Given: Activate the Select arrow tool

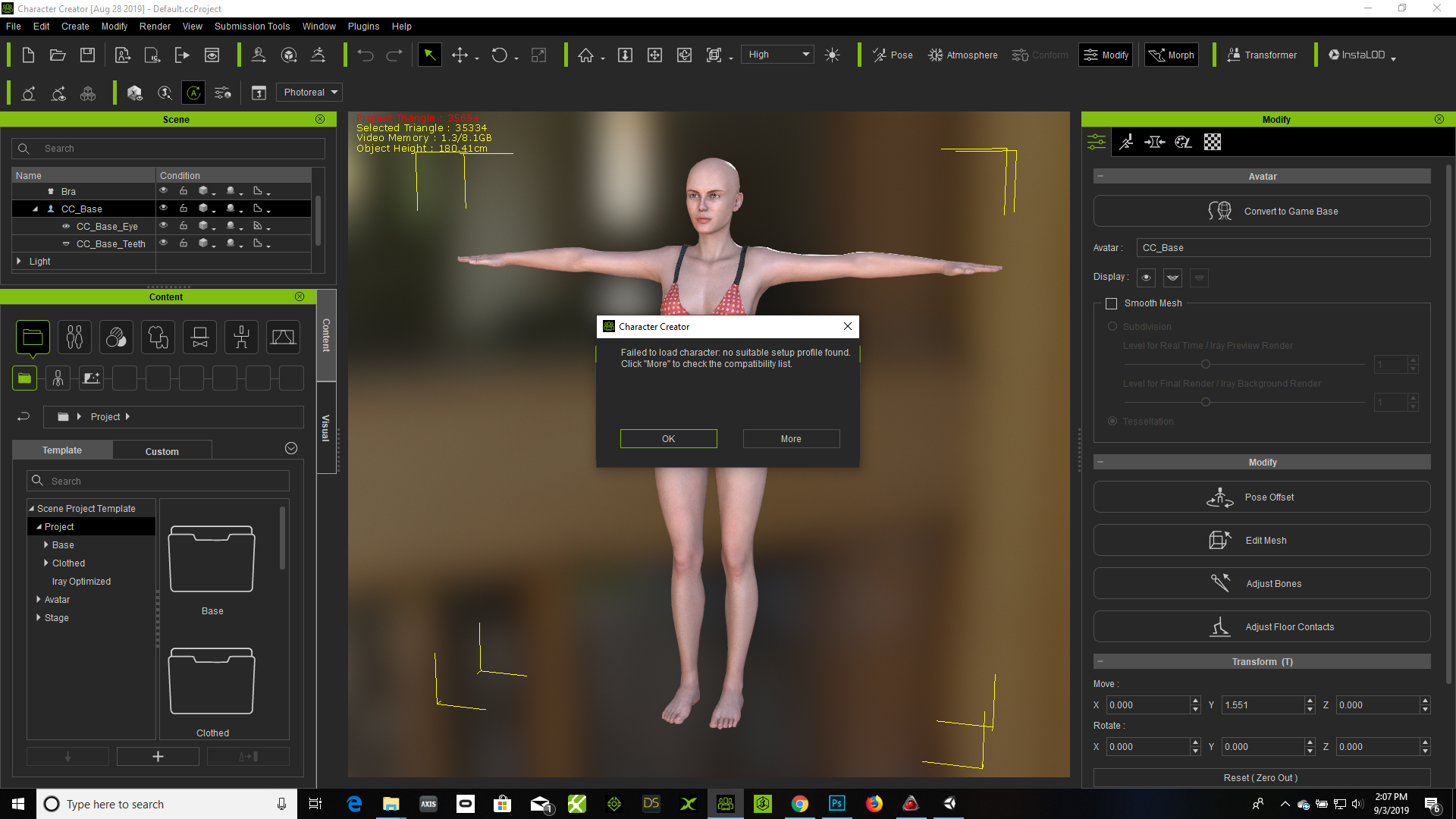Looking at the screenshot, I should click(429, 55).
